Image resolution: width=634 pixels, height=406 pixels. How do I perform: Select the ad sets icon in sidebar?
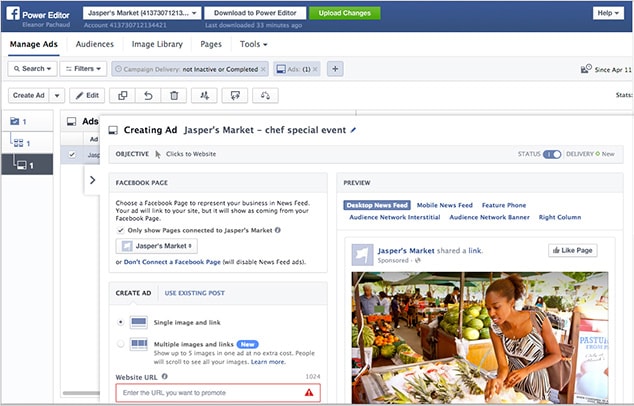(19, 143)
